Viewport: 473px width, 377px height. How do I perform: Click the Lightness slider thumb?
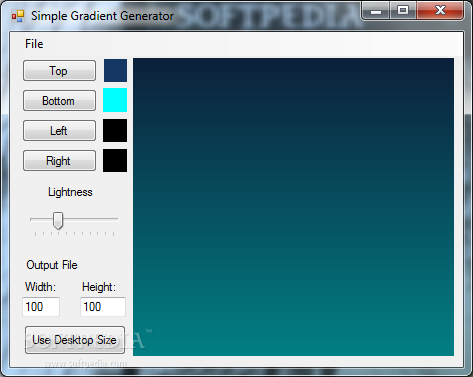point(58,220)
